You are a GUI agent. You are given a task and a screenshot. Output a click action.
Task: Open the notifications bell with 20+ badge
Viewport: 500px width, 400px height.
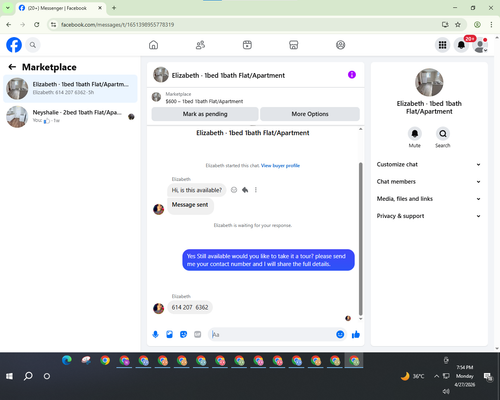461,45
